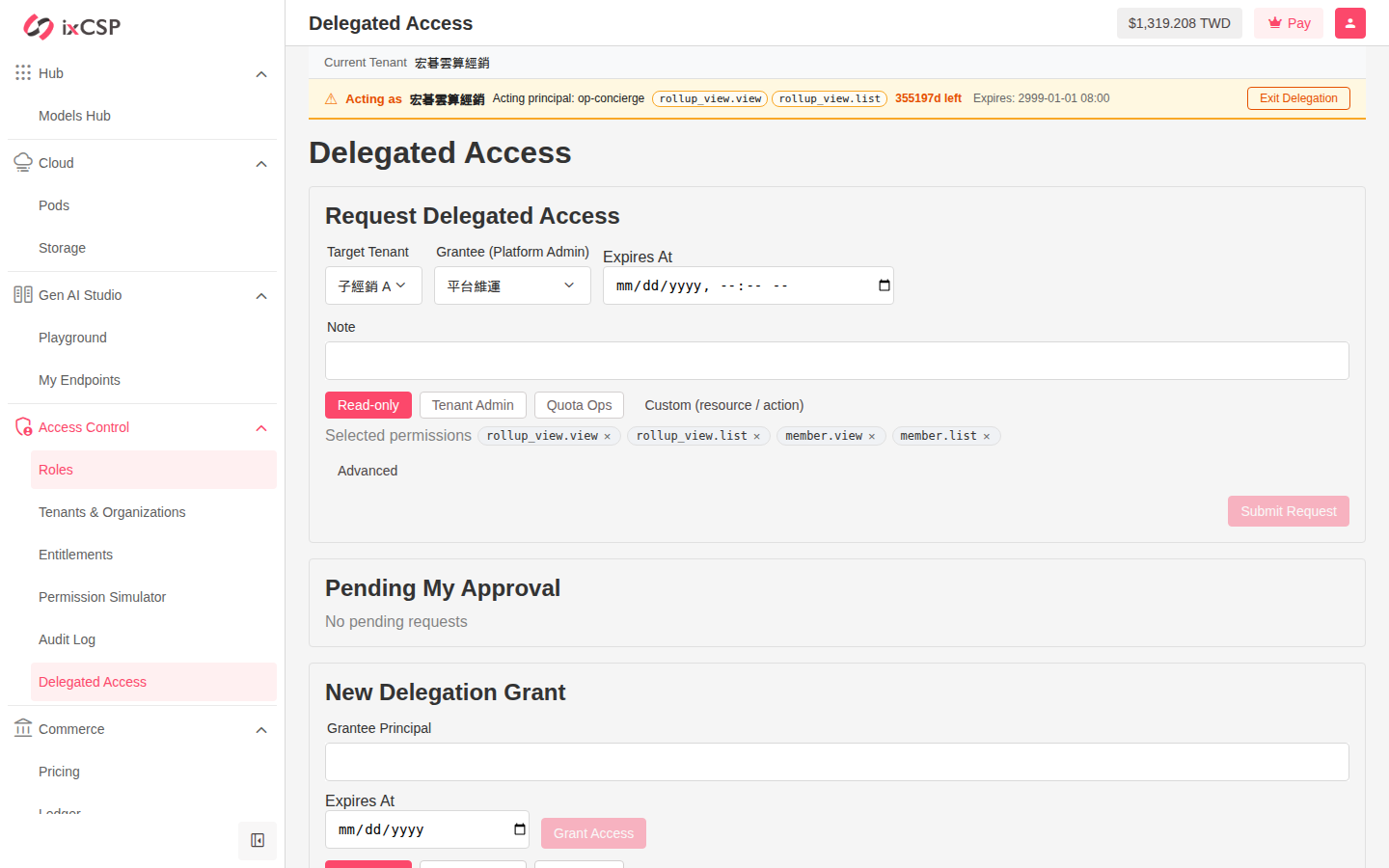Viewport: 1389px width, 868px height.
Task: Collapse the Access Control section
Action: pos(261,428)
